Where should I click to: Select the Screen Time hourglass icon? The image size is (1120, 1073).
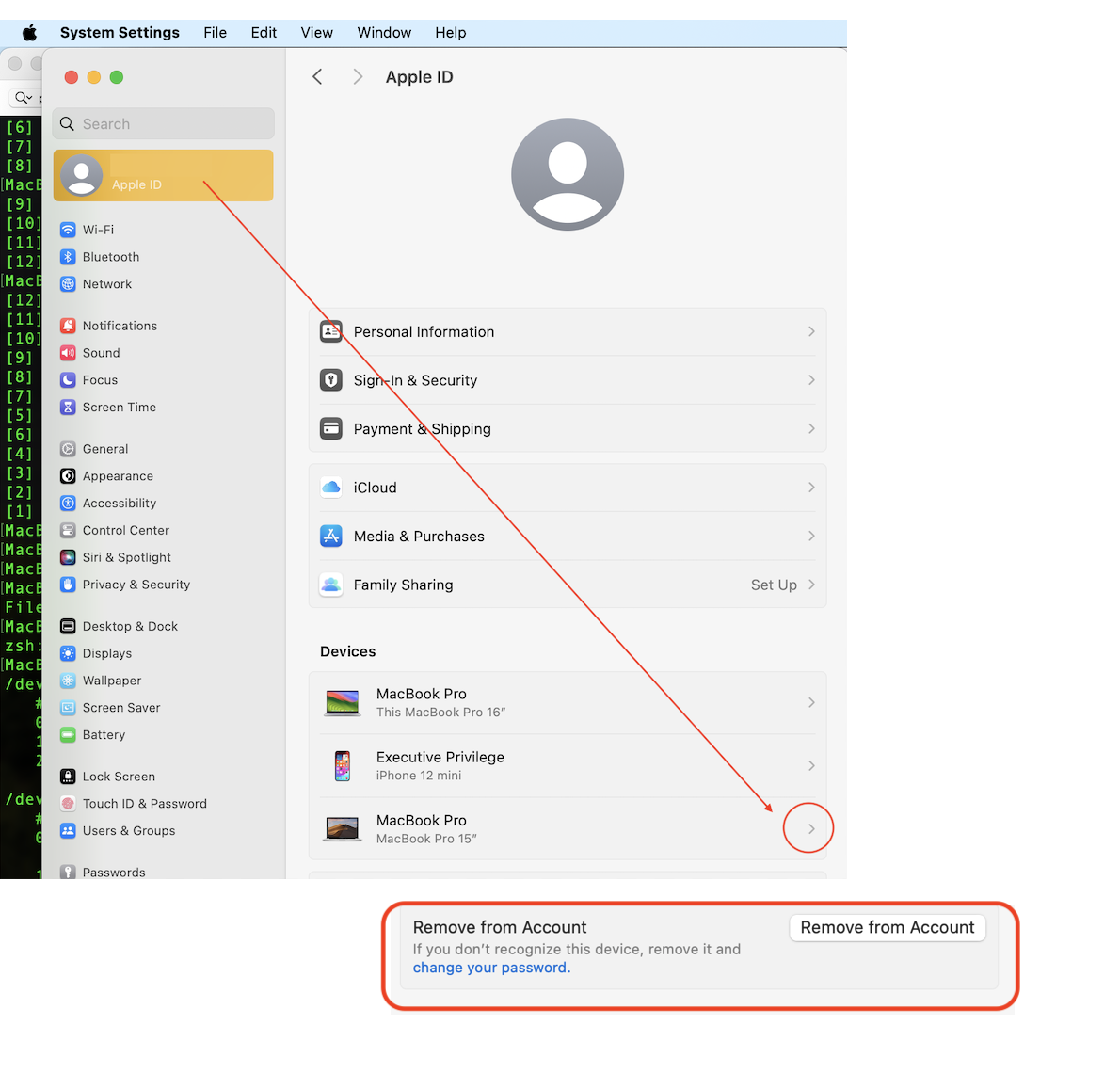pyautogui.click(x=68, y=408)
